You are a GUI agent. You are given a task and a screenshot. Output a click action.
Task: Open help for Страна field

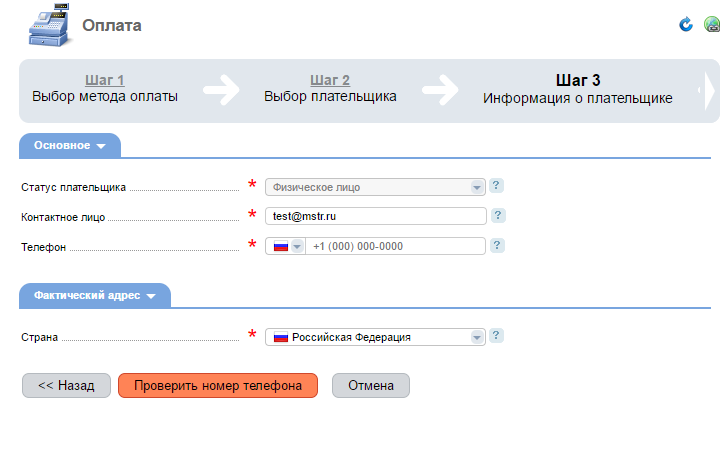point(496,335)
